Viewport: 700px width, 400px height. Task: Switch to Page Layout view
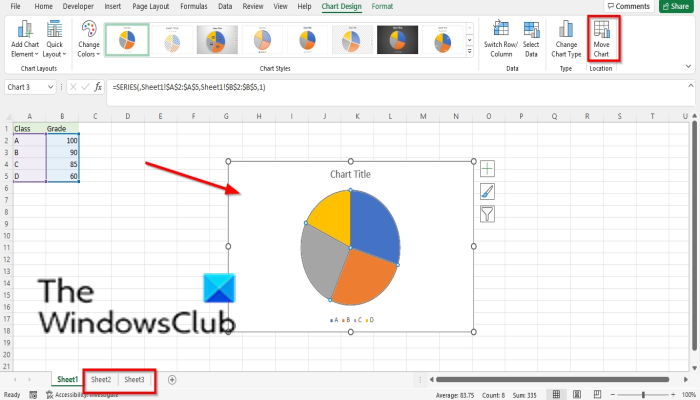[577, 395]
